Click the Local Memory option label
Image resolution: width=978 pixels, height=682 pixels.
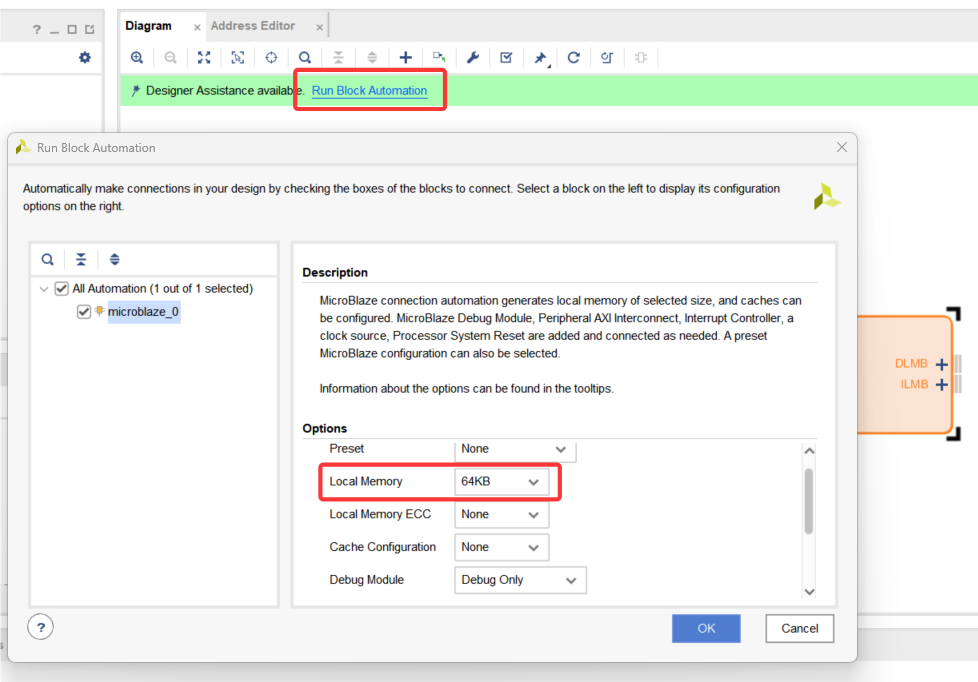(366, 482)
